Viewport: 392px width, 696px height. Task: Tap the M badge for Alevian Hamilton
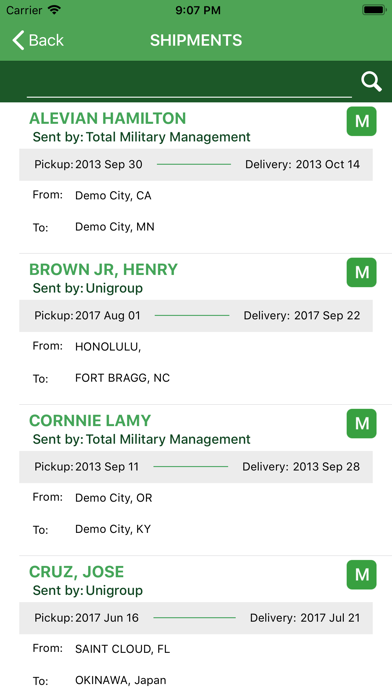pyautogui.click(x=361, y=121)
